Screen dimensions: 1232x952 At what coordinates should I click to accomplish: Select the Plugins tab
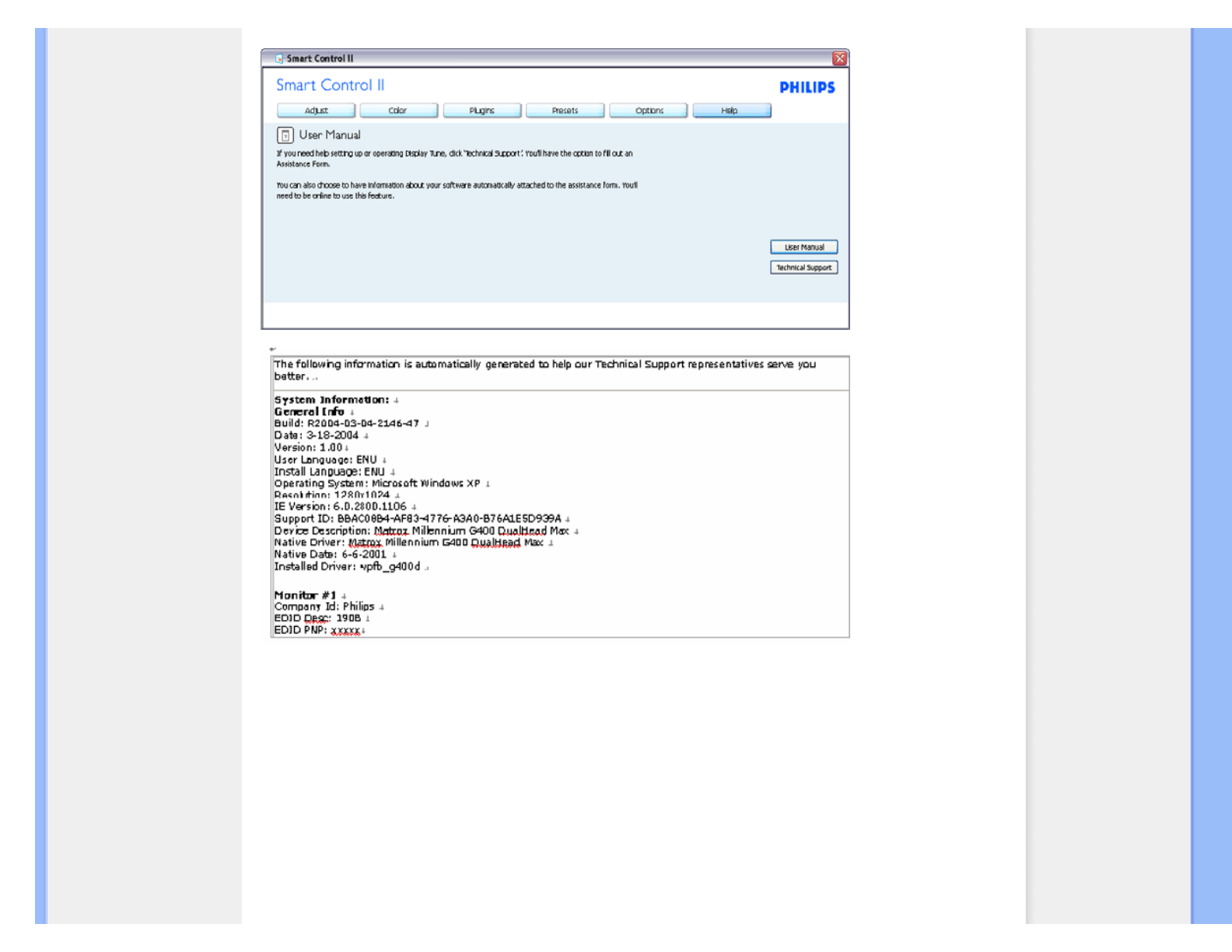pos(481,110)
